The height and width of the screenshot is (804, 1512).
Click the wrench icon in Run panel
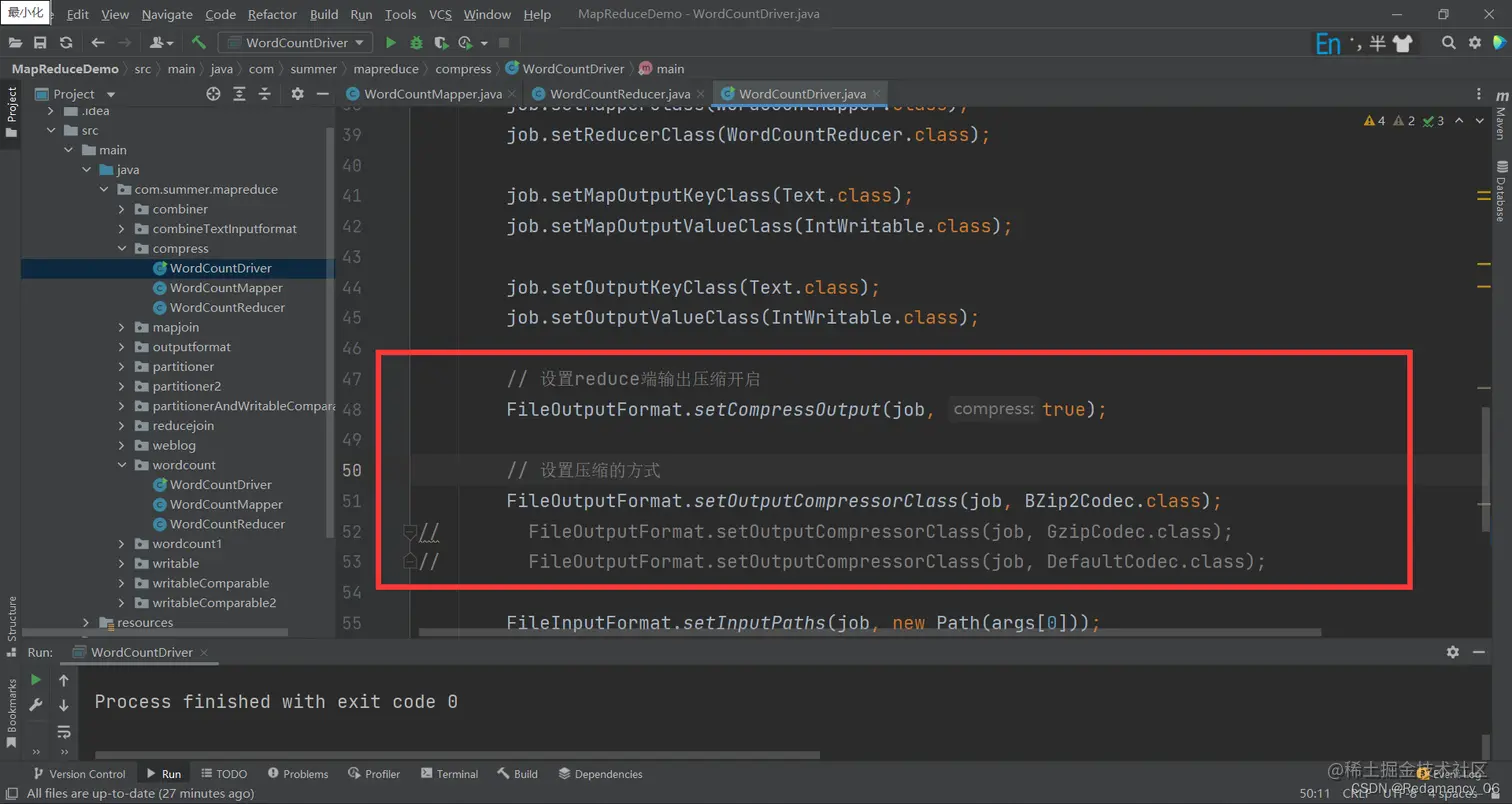coord(36,705)
